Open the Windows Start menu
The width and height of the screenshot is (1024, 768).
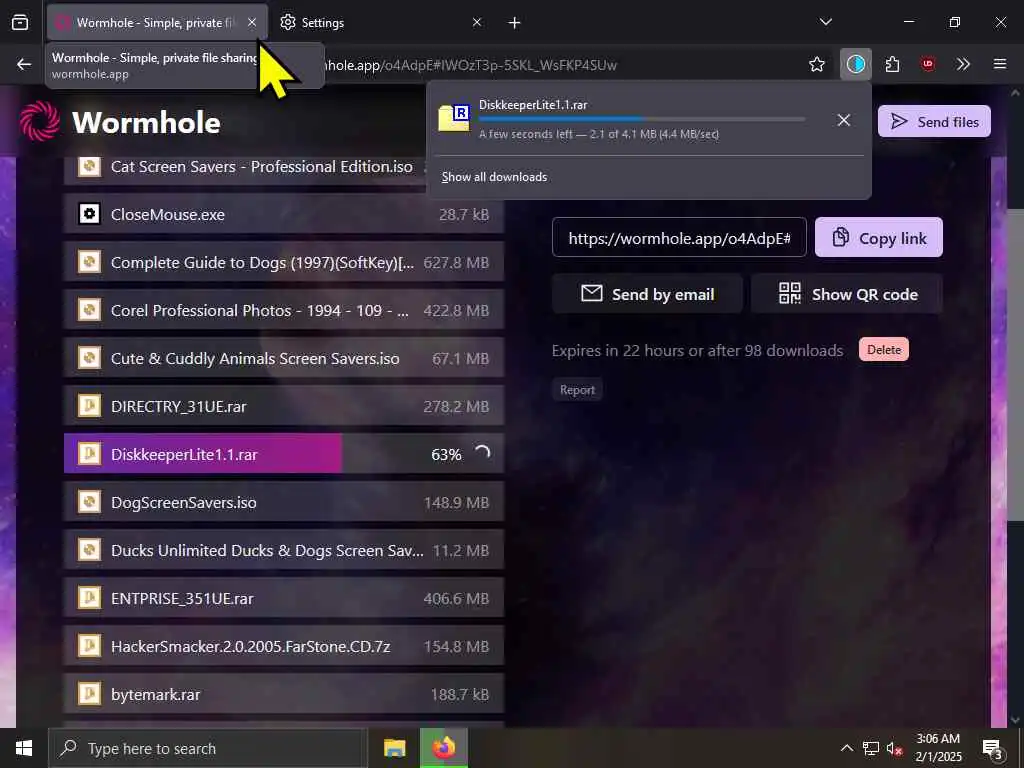[x=24, y=748]
